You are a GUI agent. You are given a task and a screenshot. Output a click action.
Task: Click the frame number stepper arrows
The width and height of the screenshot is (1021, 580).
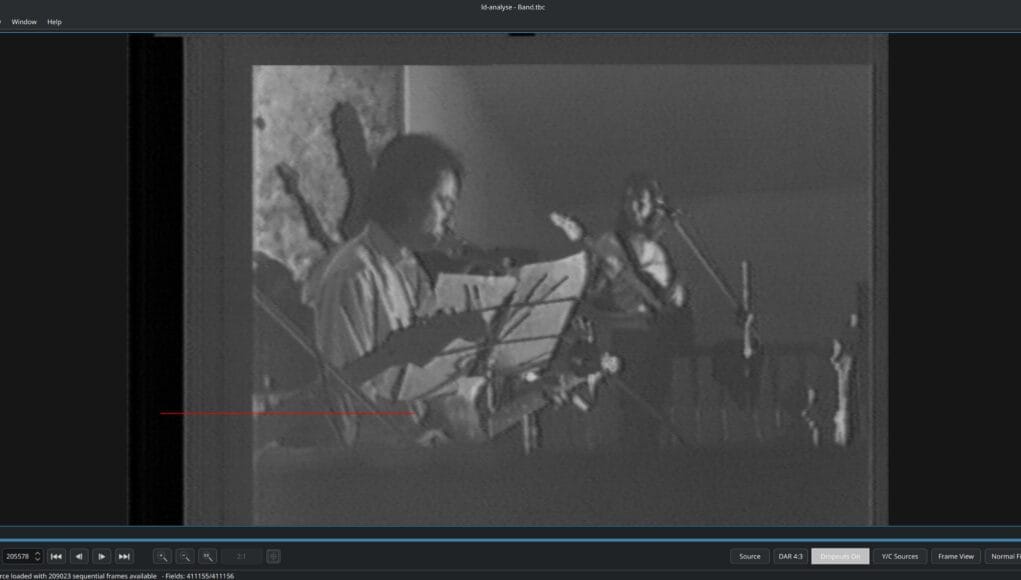37,556
